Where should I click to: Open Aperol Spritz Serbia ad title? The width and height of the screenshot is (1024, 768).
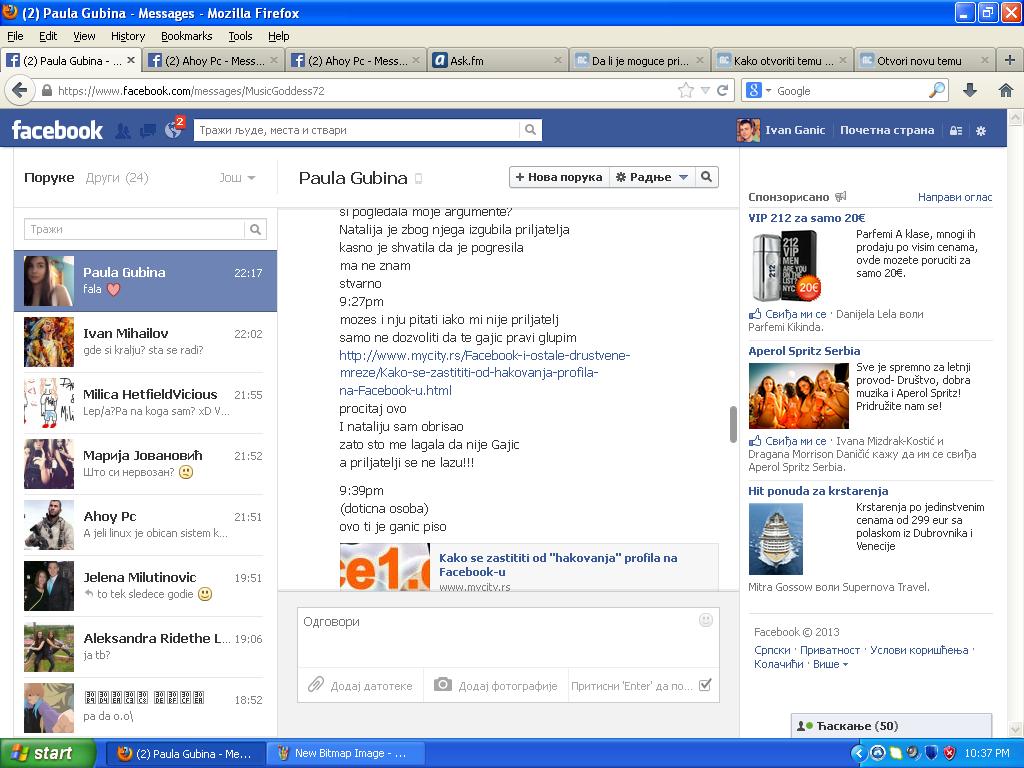coord(804,351)
